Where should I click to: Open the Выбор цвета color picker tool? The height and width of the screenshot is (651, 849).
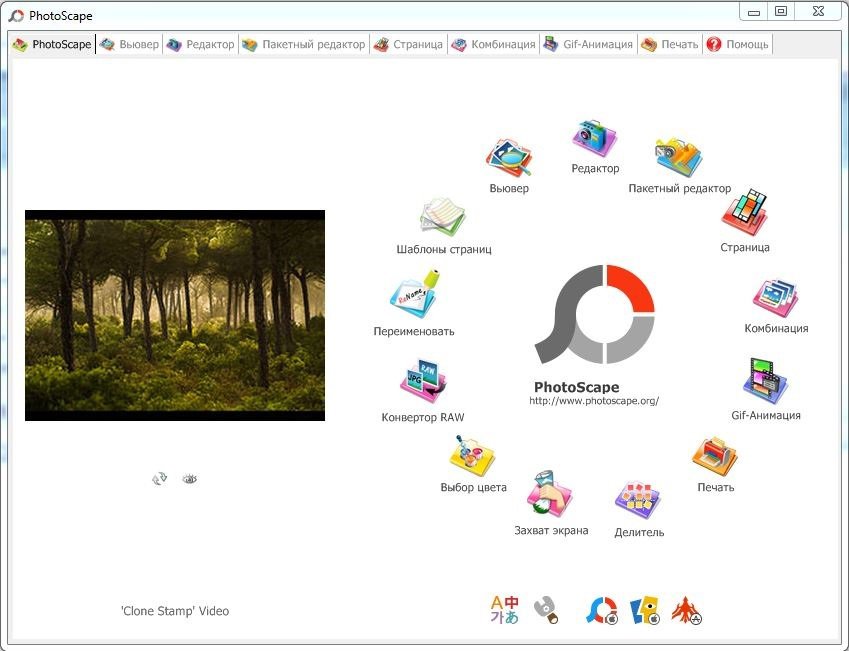pos(473,458)
